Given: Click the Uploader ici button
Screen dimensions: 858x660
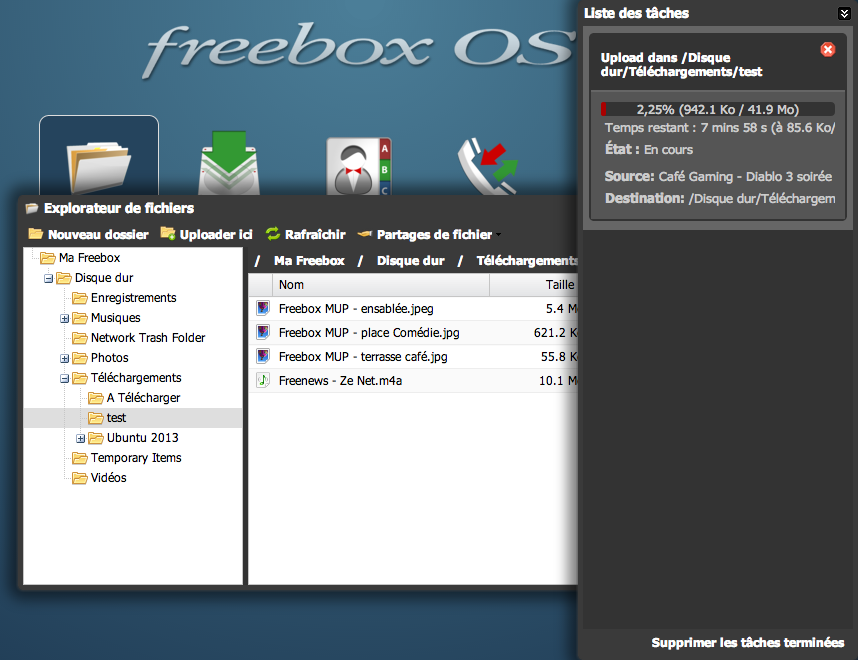Looking at the screenshot, I should click(206, 234).
